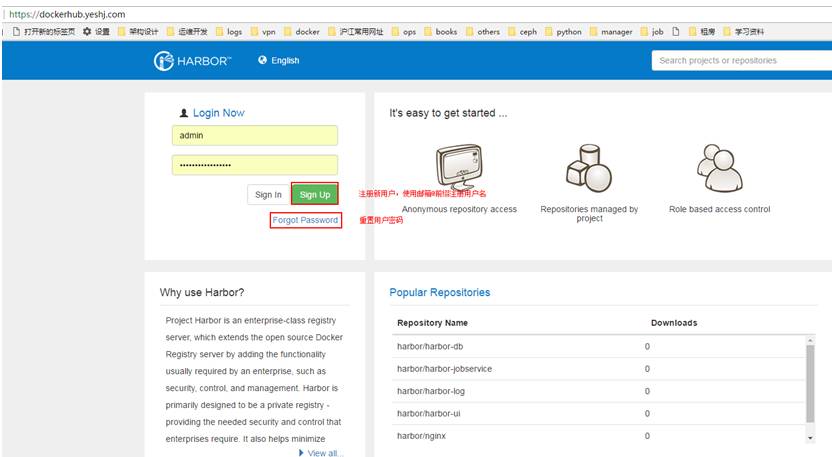The height and width of the screenshot is (457, 832).
Task: Click the blank page bookmark after job
Action: tap(676, 32)
